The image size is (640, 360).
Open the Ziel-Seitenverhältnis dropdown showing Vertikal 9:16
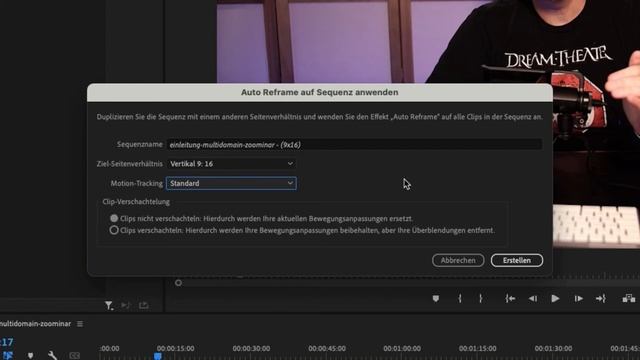point(231,164)
